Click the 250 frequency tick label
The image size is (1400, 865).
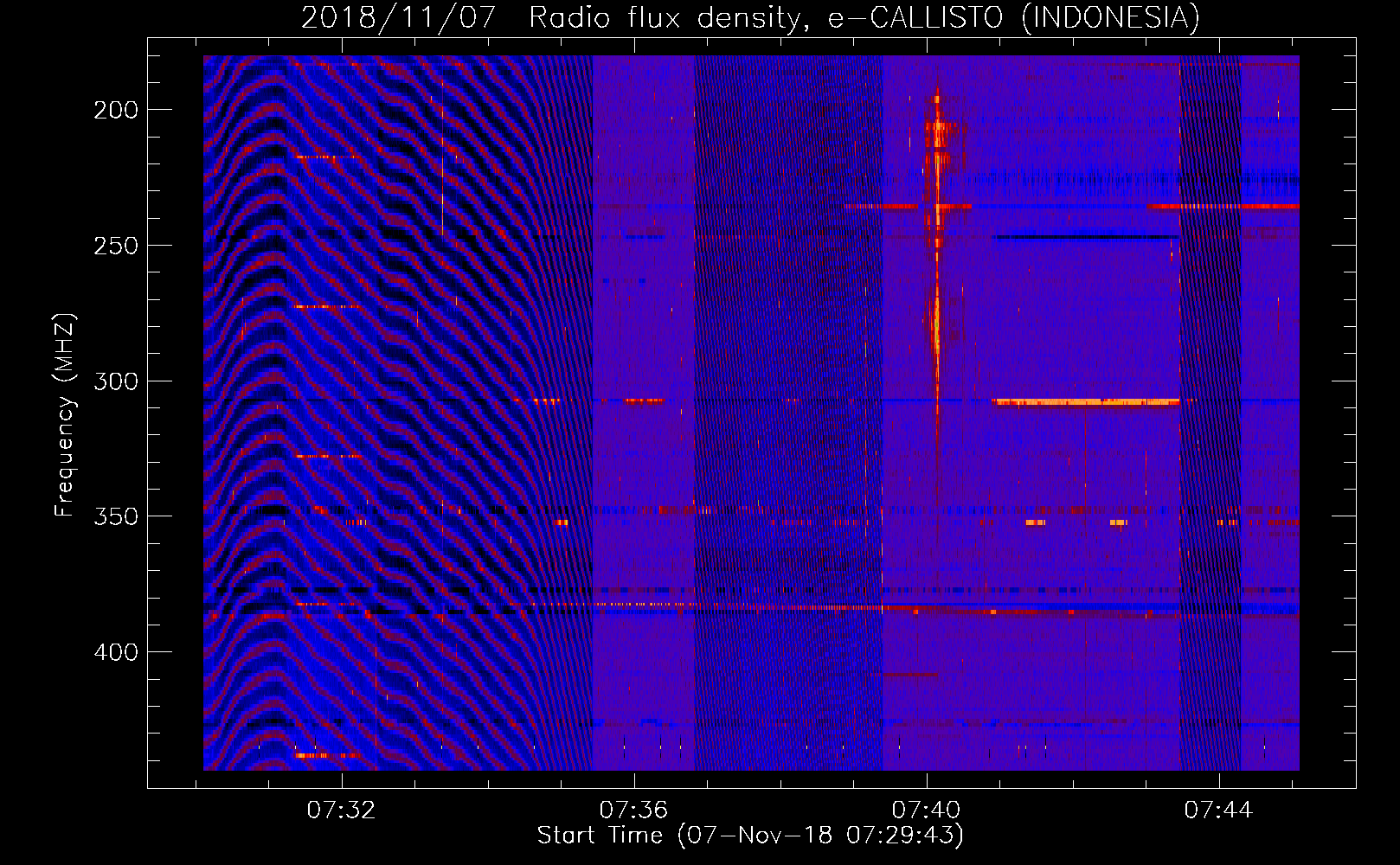pos(116,246)
